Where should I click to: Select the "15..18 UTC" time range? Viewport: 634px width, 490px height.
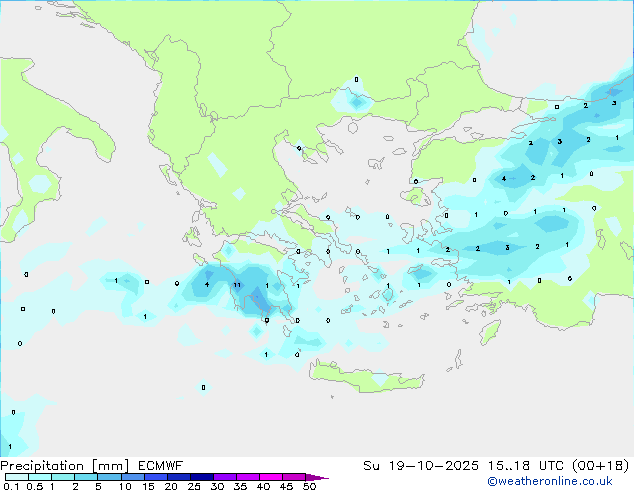click(525, 466)
